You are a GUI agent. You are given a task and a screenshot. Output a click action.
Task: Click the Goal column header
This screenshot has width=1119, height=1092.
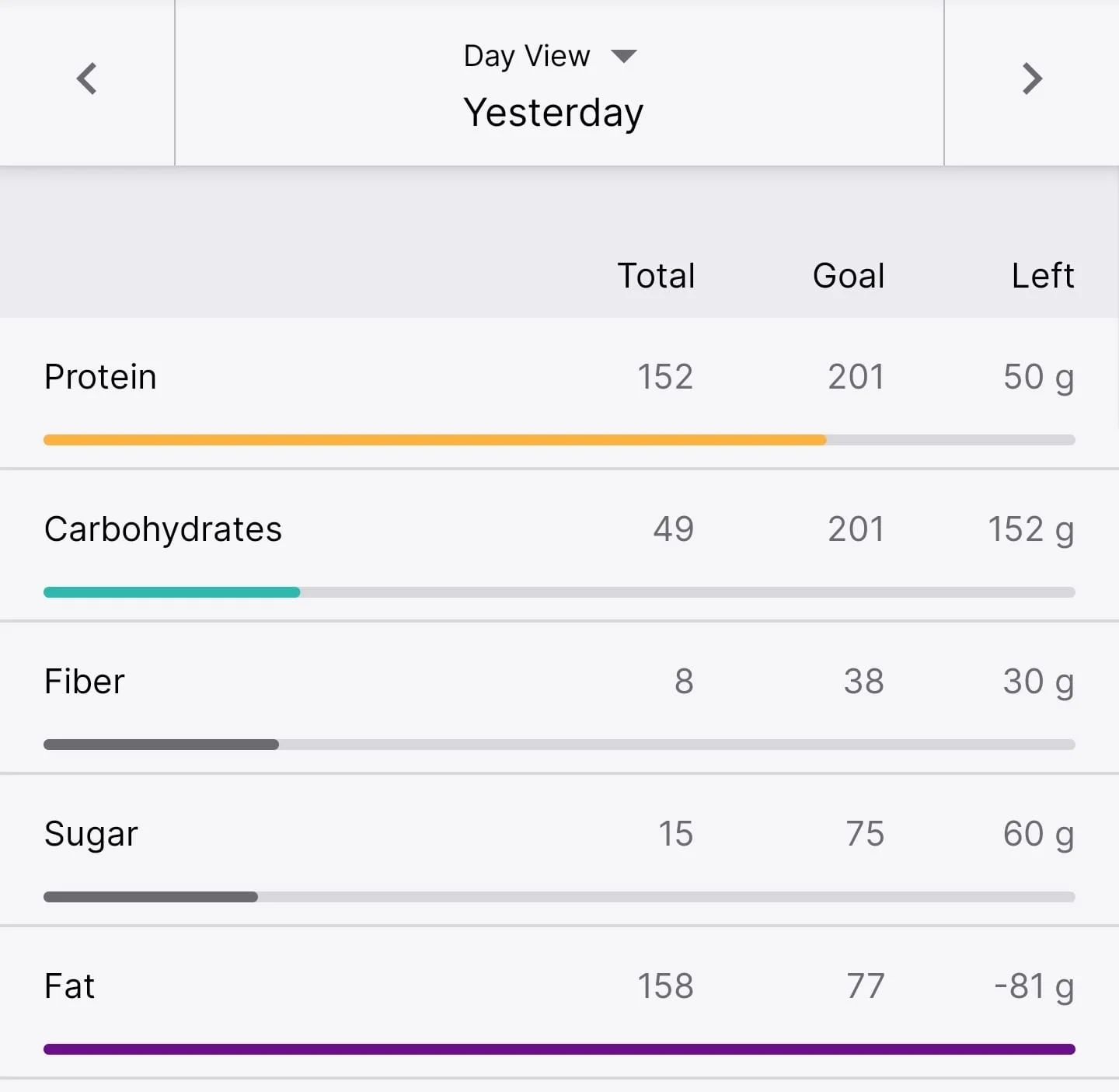(849, 276)
